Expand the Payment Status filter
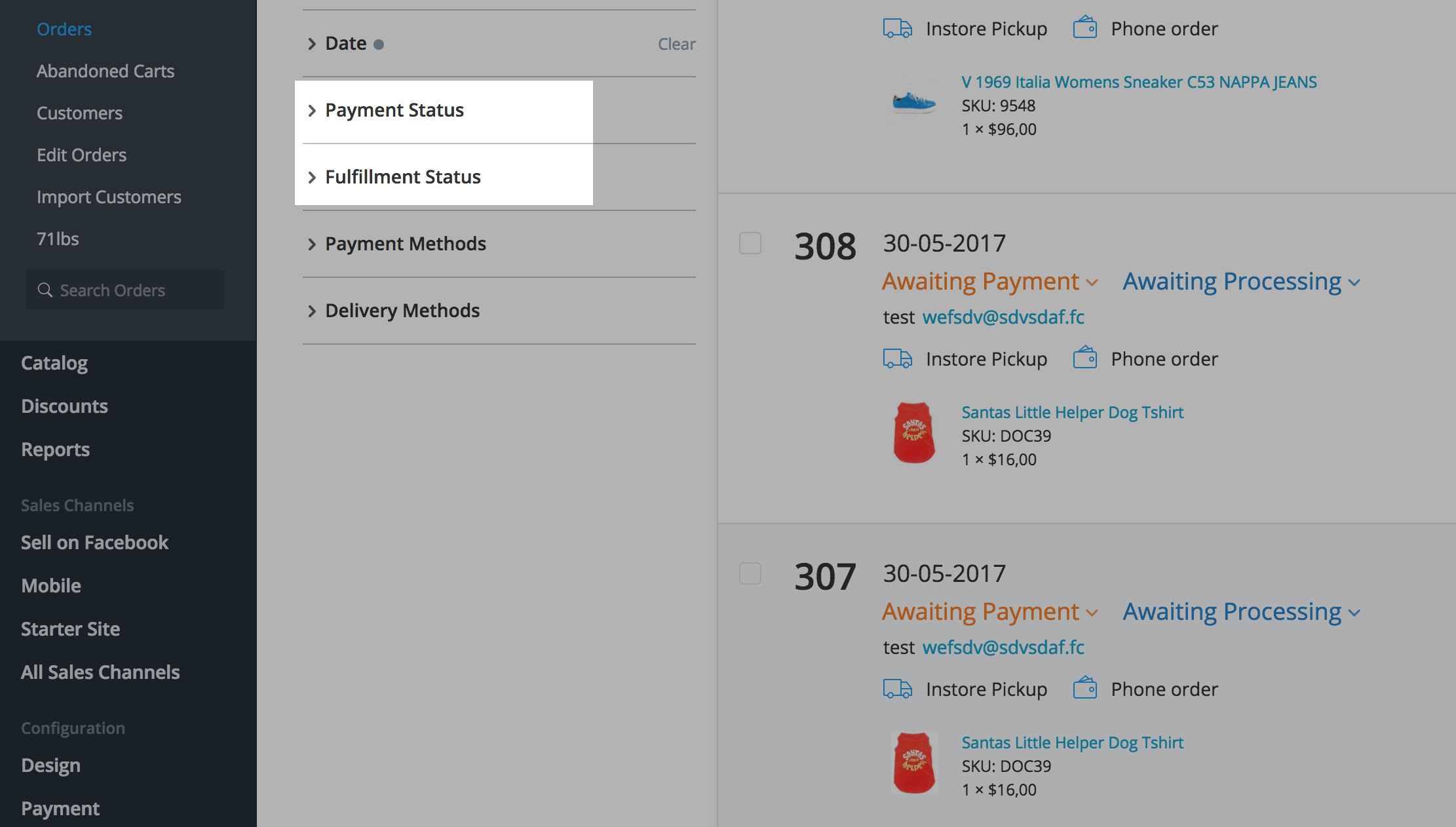 pyautogui.click(x=394, y=110)
